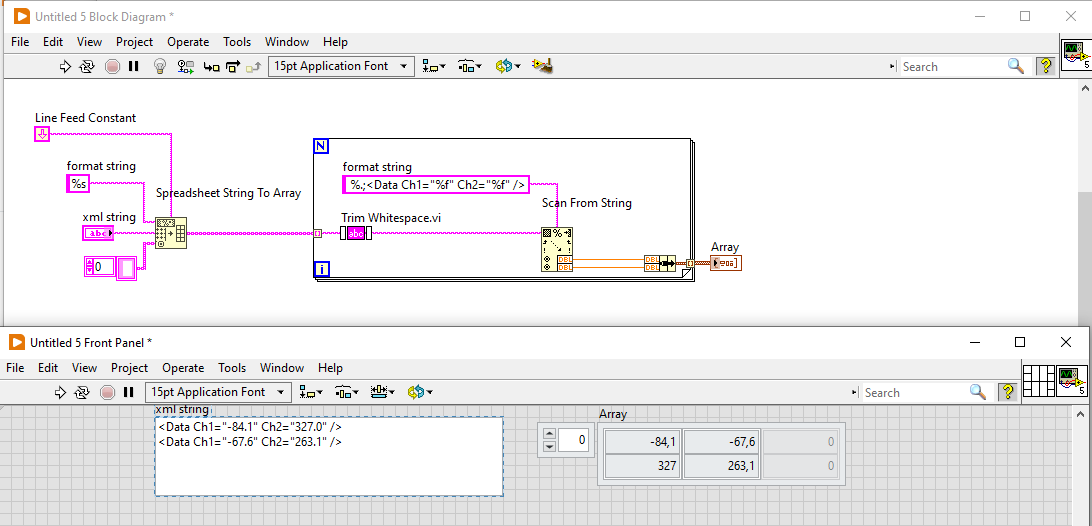Toggle Retain Wire Values button
Screen dimensions: 1092x526
pyautogui.click(x=185, y=67)
